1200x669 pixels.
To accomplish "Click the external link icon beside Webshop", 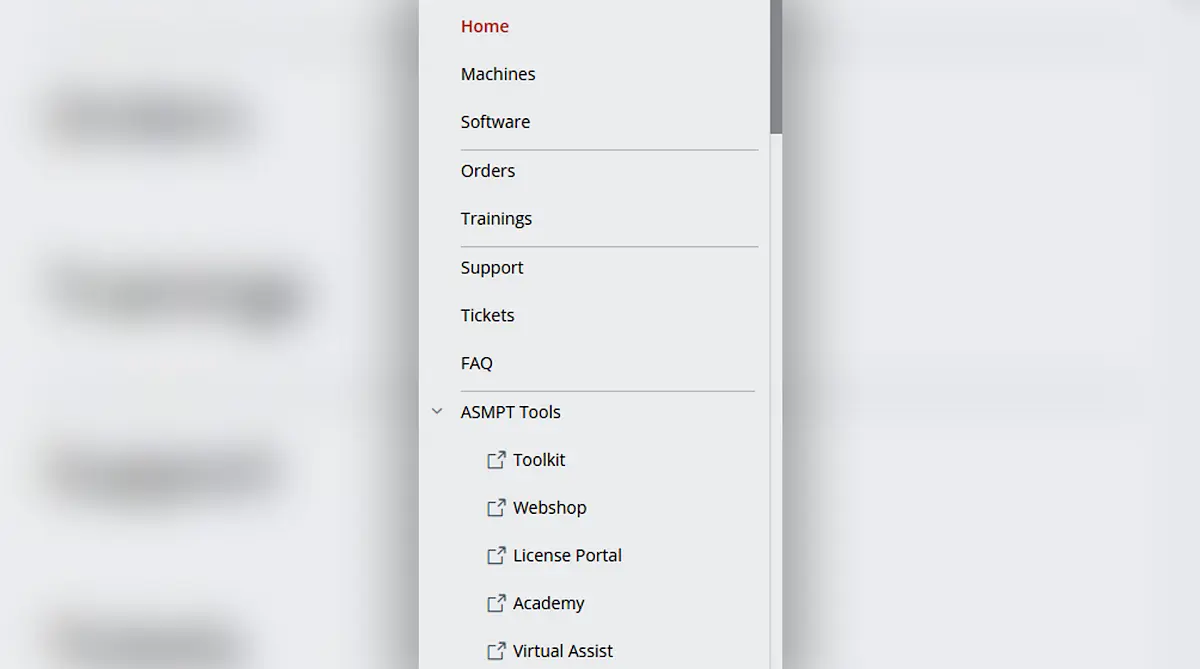I will tap(496, 508).
